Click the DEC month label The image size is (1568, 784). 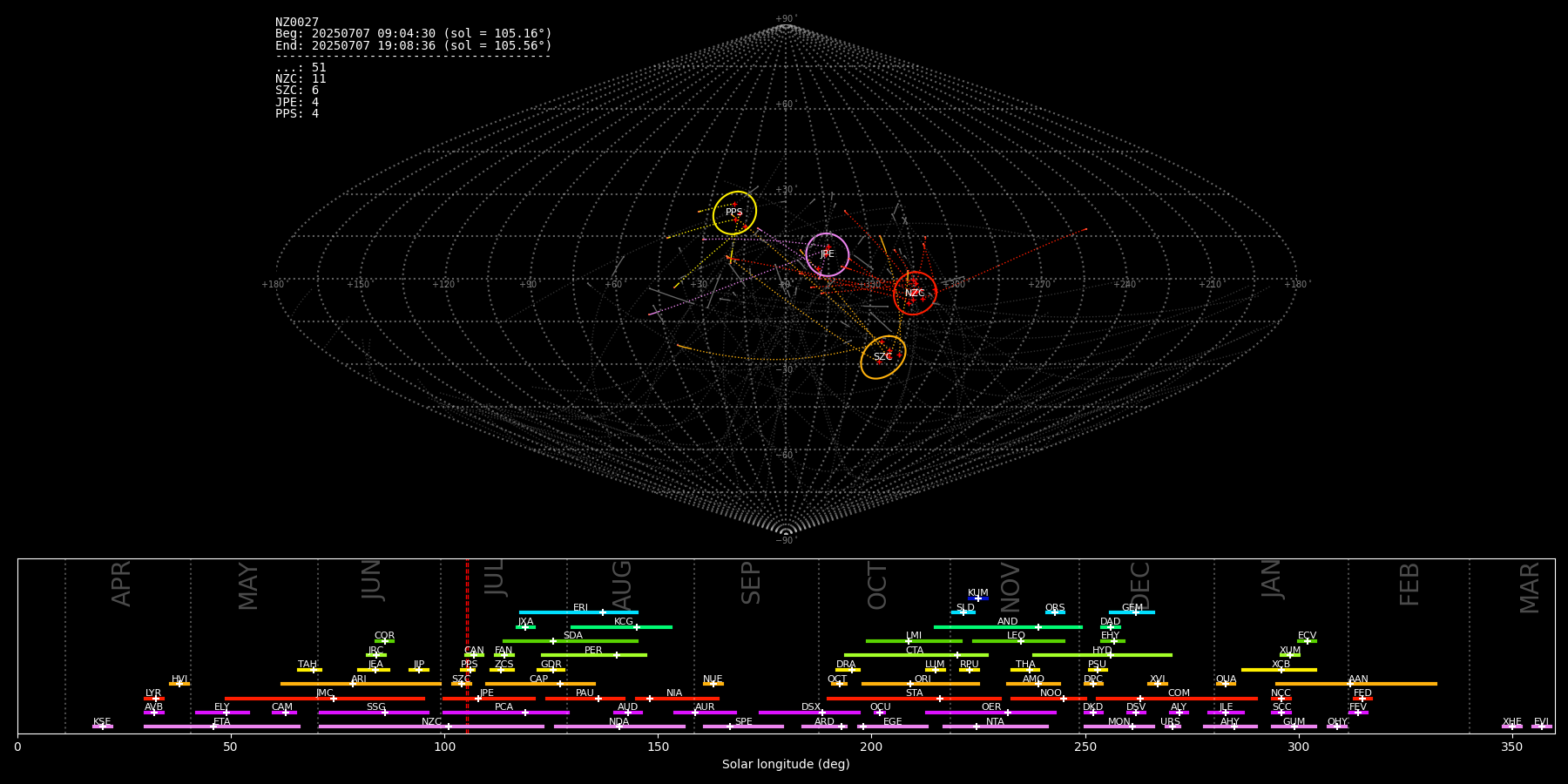(x=1140, y=585)
